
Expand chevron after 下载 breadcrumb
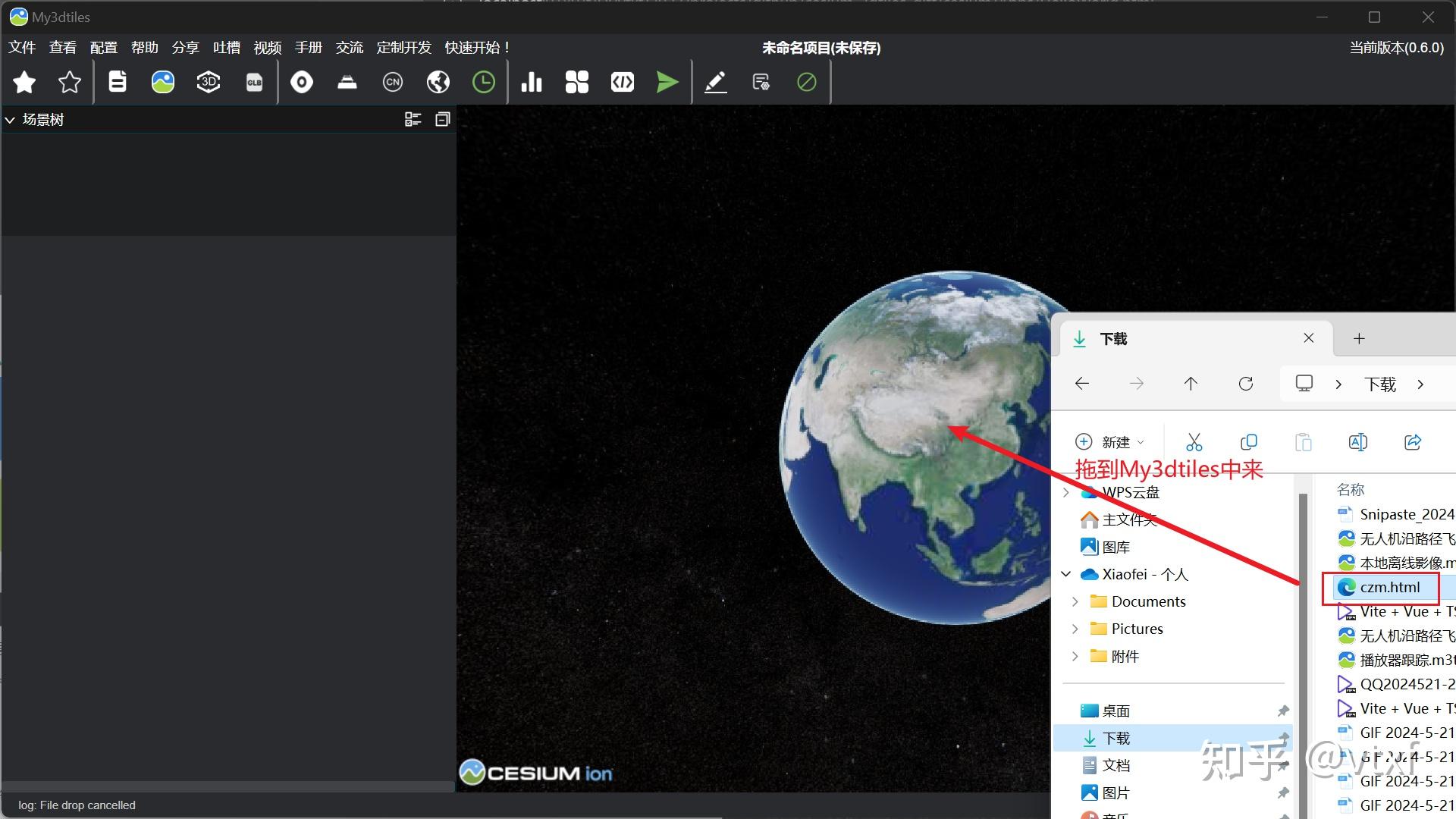pos(1420,384)
